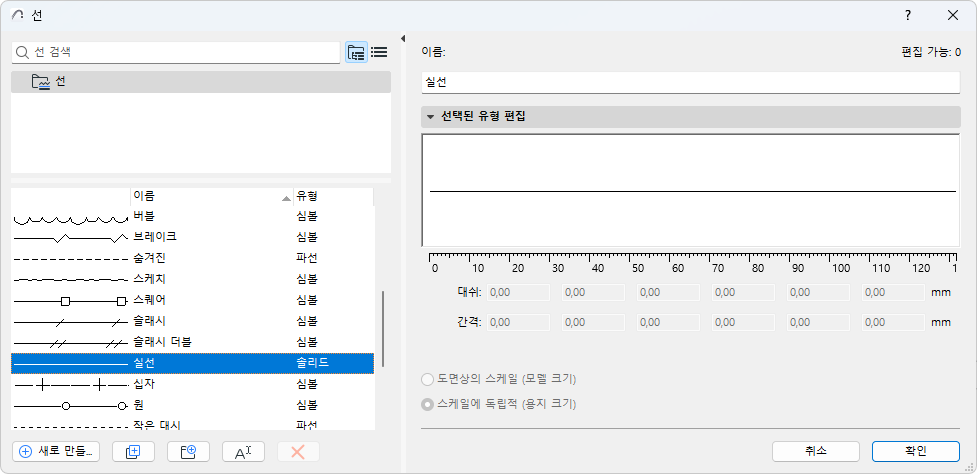
Task: Click the 확인 button
Action: (915, 452)
